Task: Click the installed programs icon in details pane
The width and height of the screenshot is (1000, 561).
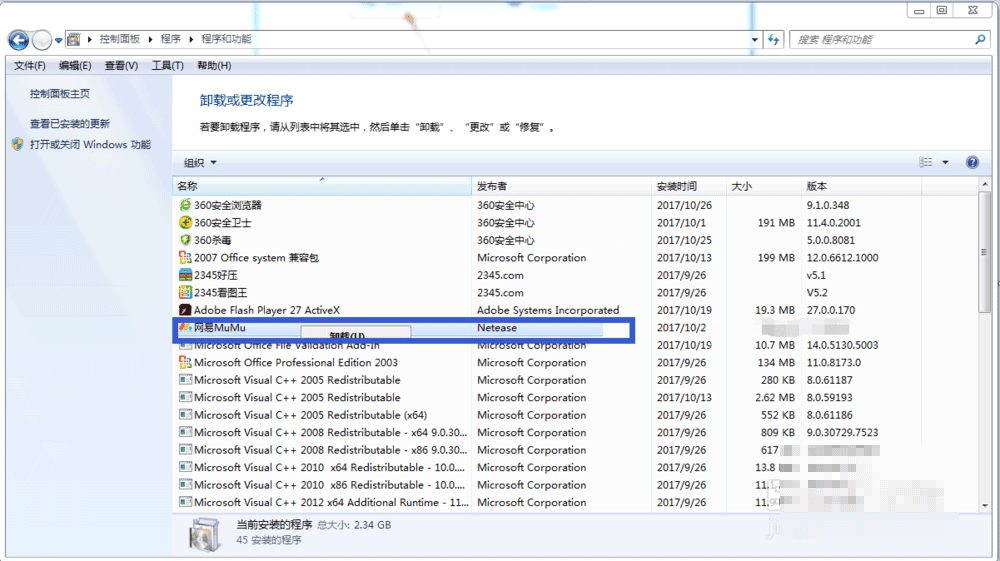Action: 205,533
